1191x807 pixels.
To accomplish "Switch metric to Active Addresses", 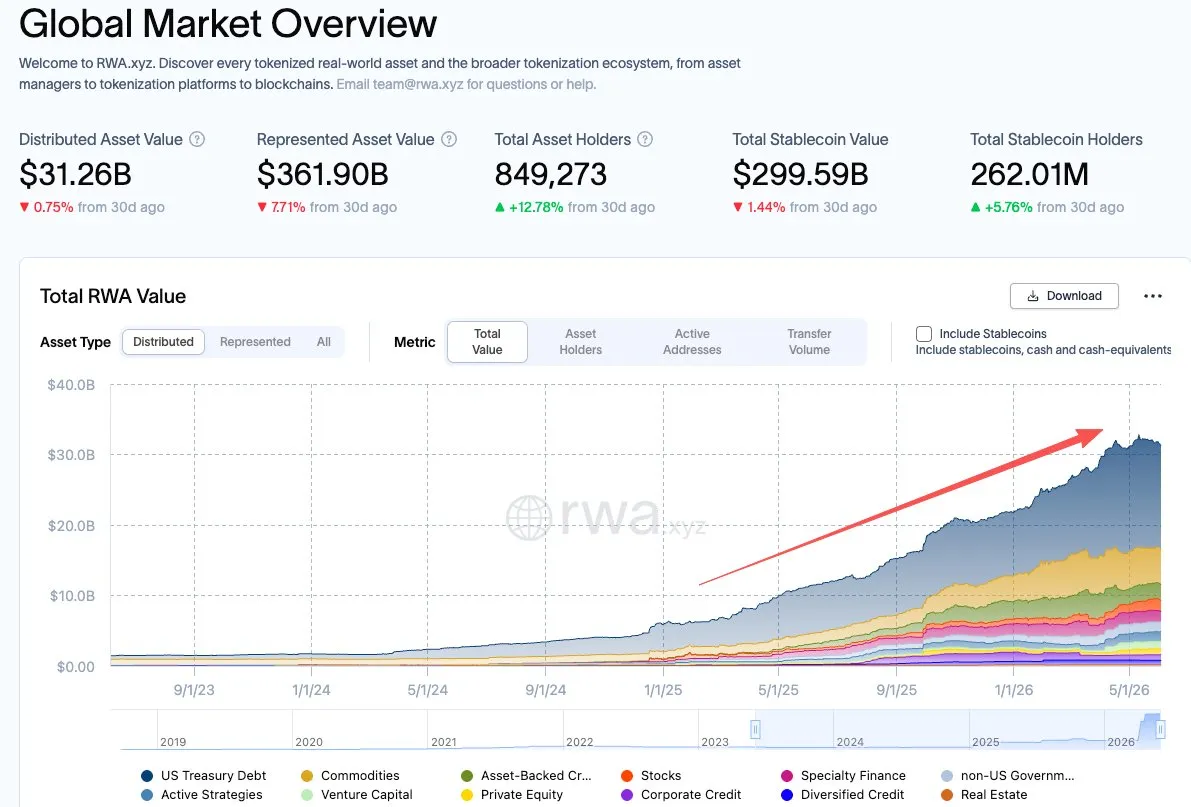I will [x=692, y=342].
